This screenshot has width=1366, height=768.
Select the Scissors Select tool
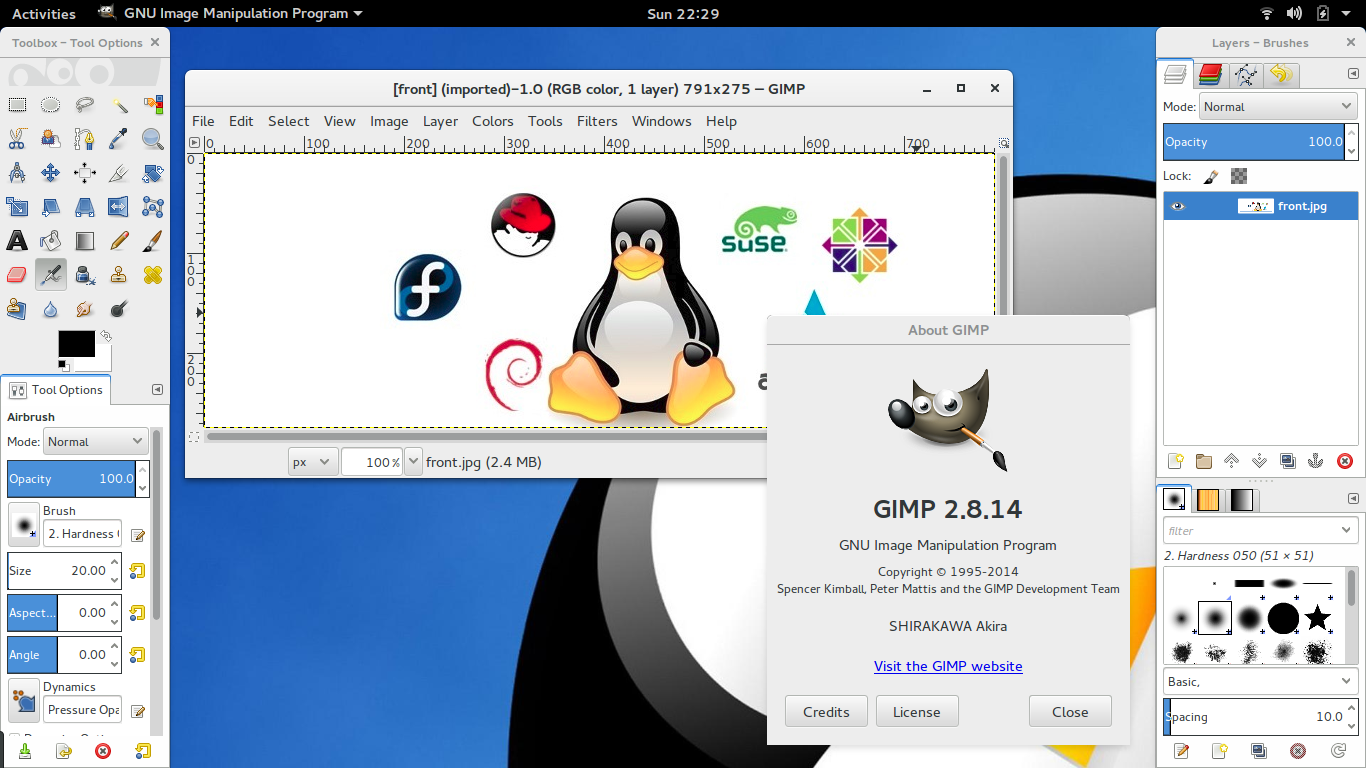pos(17,139)
